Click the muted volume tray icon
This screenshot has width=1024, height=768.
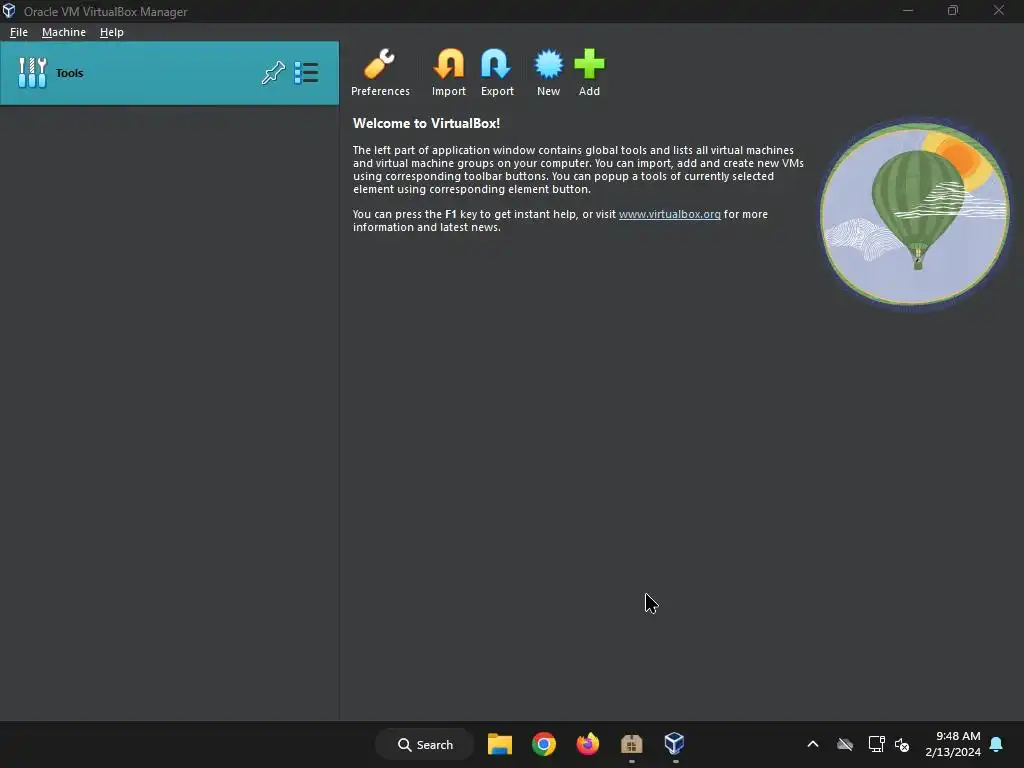pos(902,744)
